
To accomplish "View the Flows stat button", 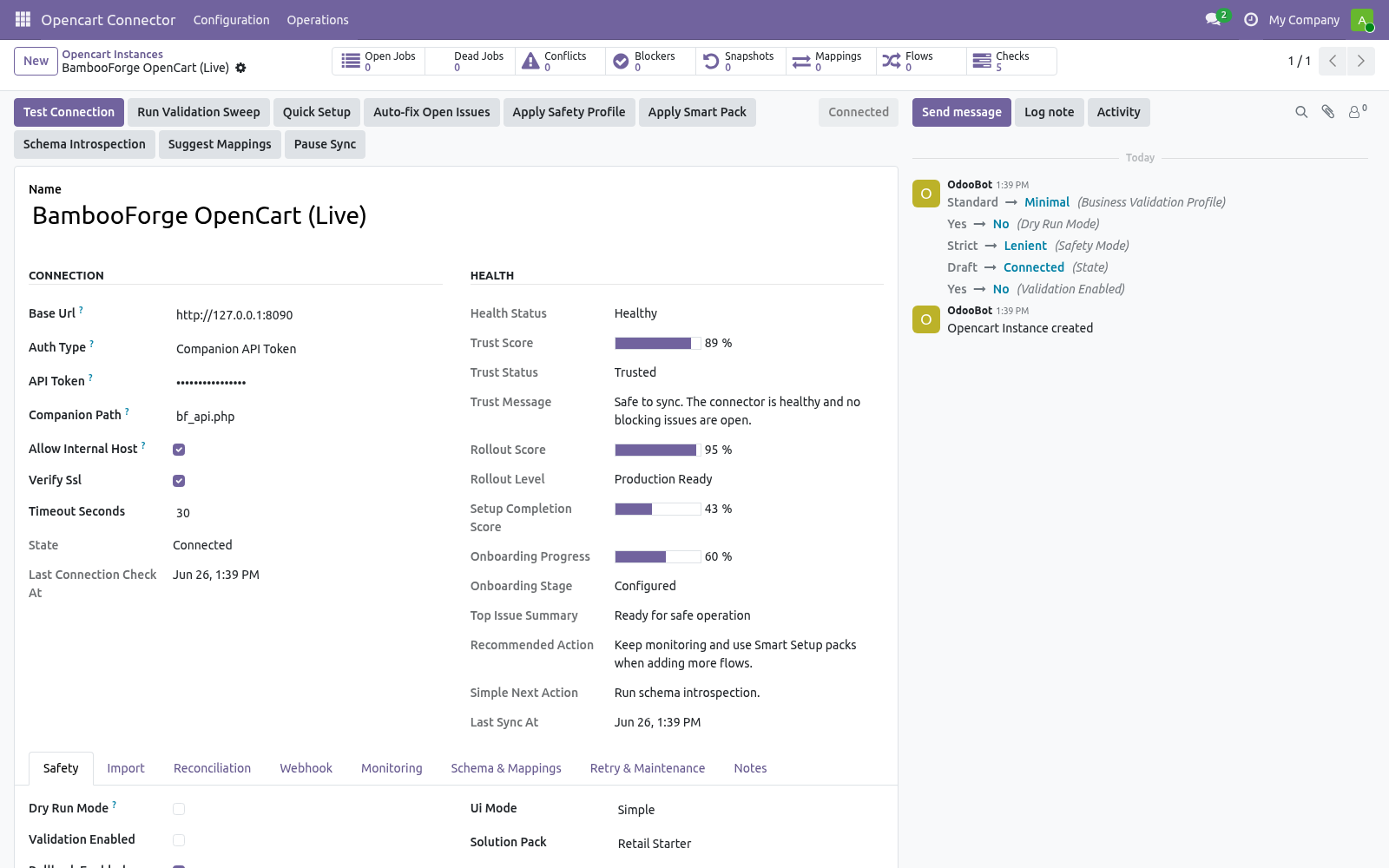I will 921,61.
